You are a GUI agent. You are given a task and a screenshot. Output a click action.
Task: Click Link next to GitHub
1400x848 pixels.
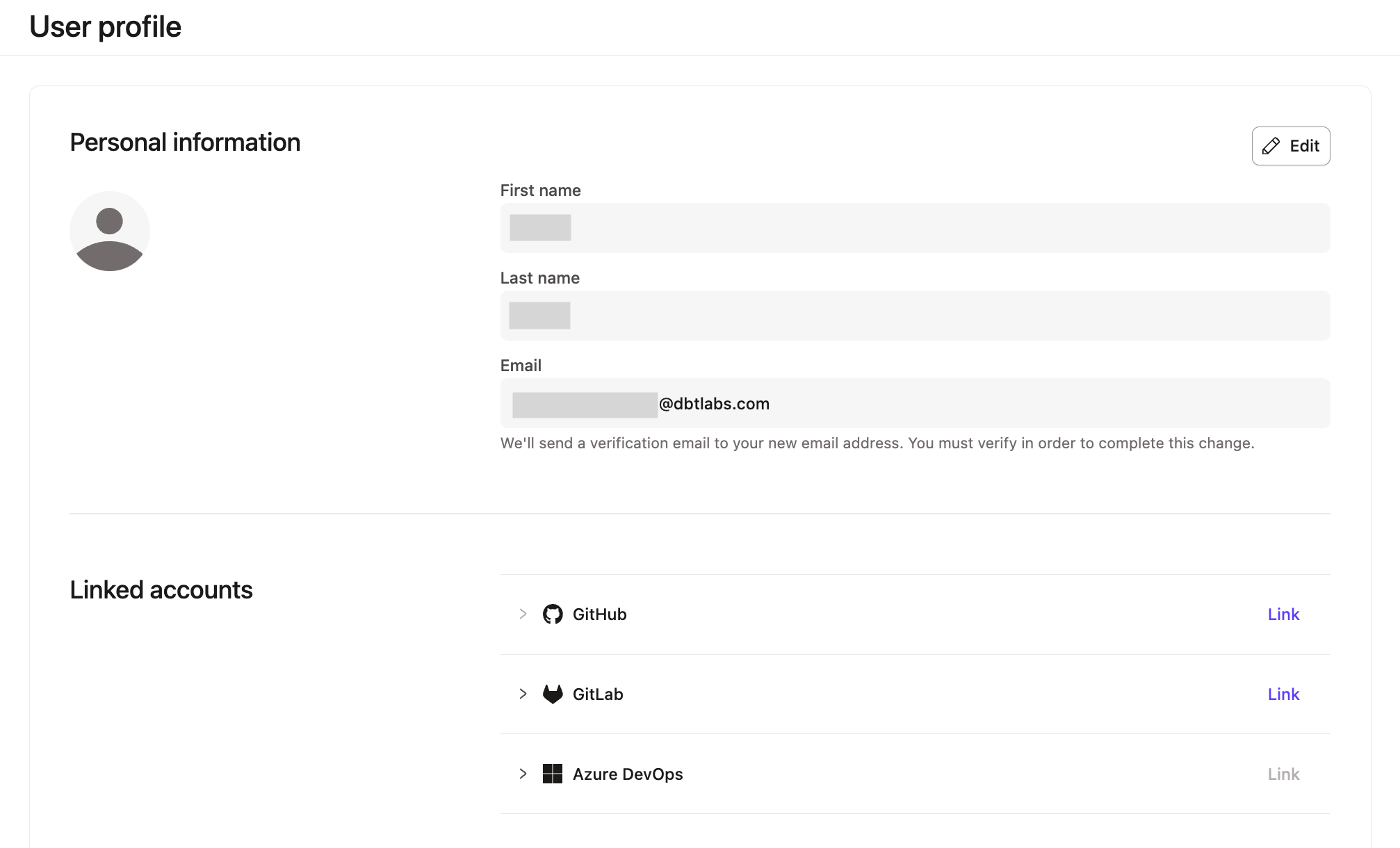click(x=1283, y=614)
